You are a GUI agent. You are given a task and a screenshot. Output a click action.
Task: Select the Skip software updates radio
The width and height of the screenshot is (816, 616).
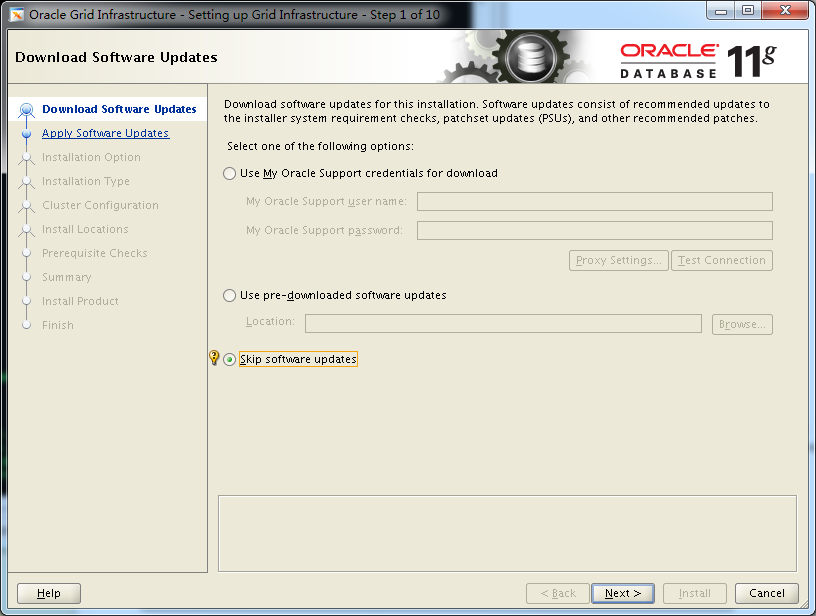click(230, 360)
